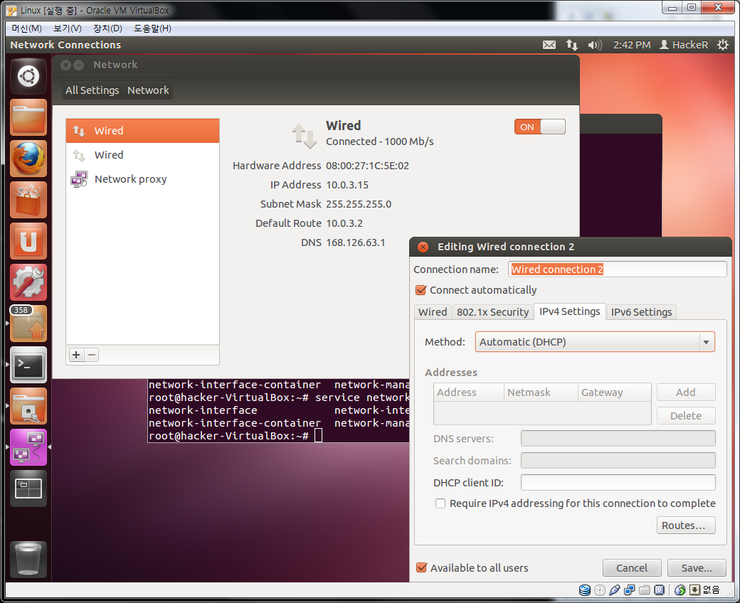740x603 pixels.
Task: Open System Settings wrench-gear icon in launcher
Action: [28, 282]
